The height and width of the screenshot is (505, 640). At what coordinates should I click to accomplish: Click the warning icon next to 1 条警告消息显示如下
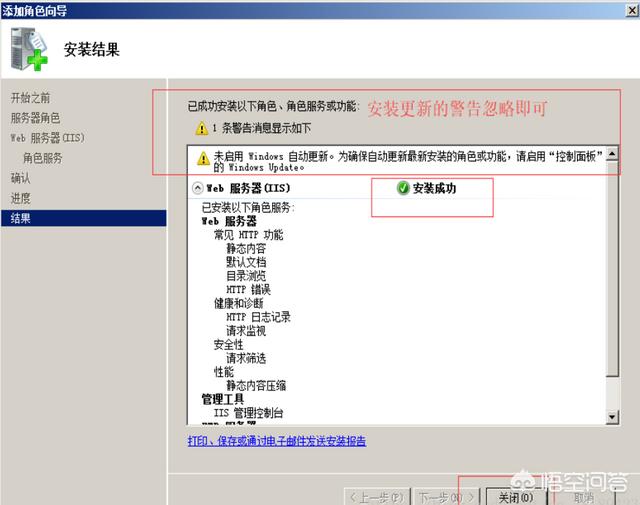(x=202, y=129)
